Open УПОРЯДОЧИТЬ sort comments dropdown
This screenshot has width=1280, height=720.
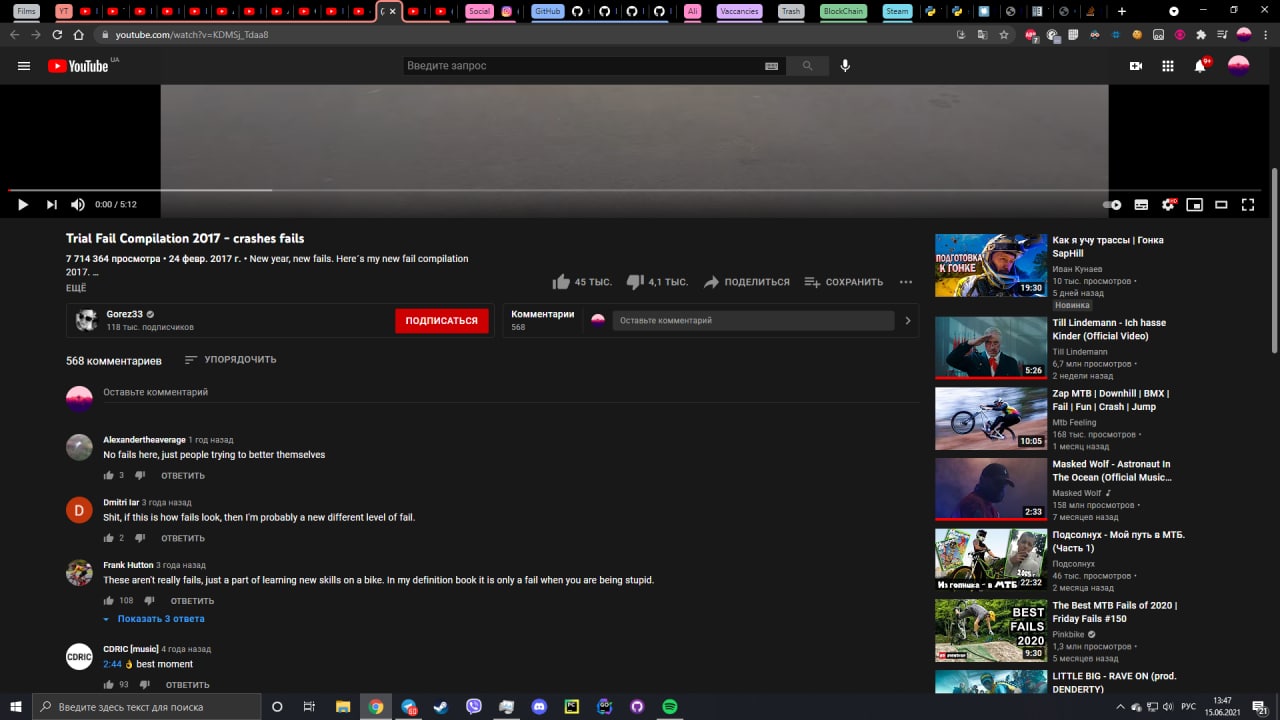click(230, 360)
